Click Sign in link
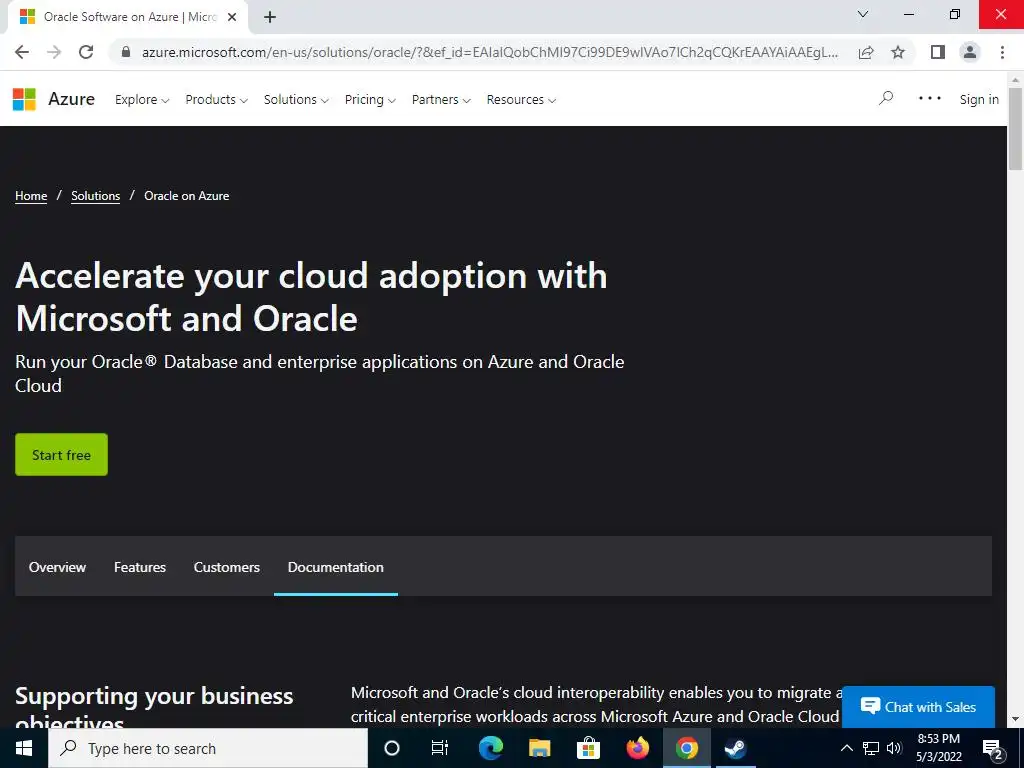The image size is (1024, 768). click(x=979, y=99)
